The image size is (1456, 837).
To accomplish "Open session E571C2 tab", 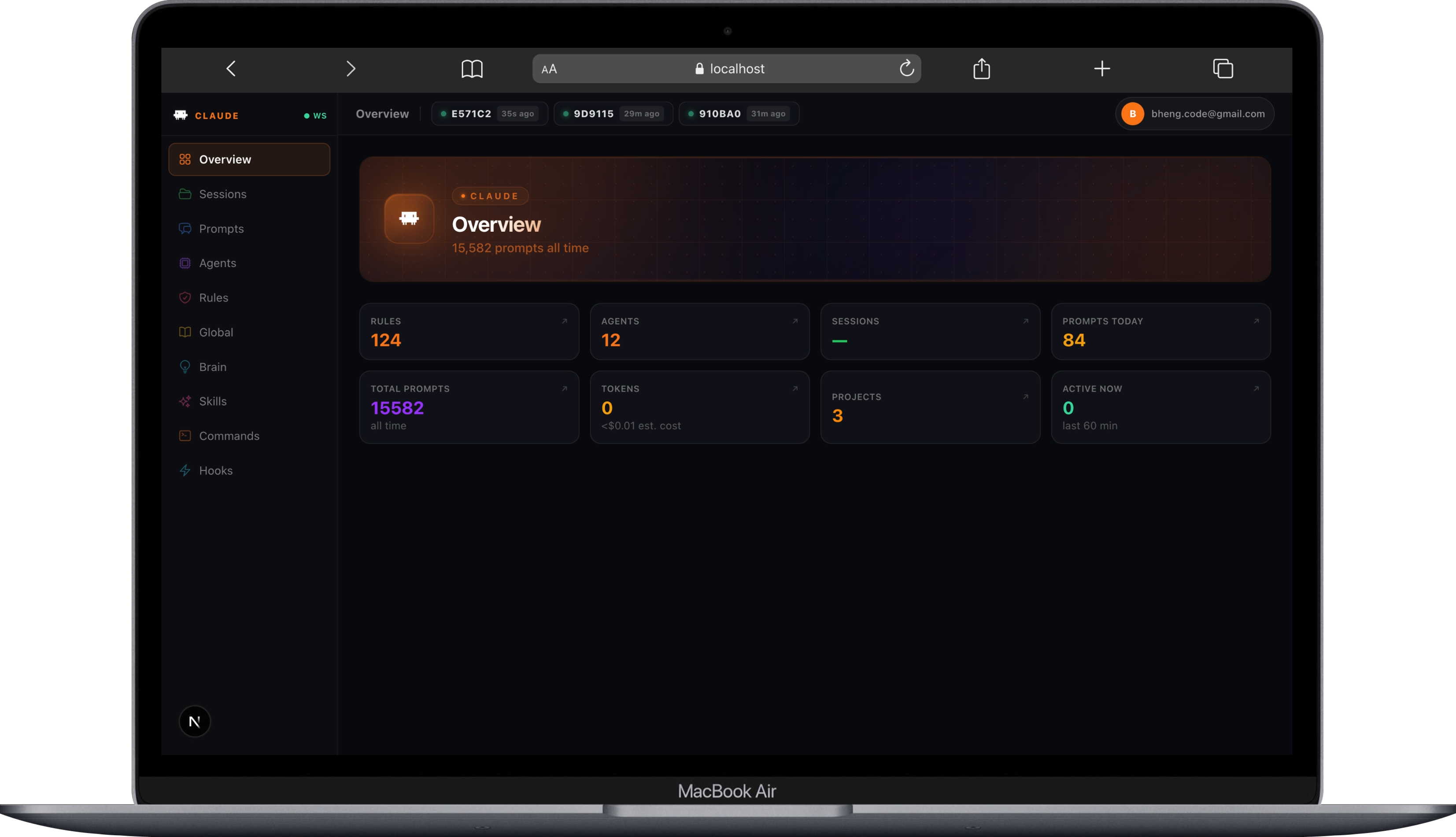I will click(489, 114).
